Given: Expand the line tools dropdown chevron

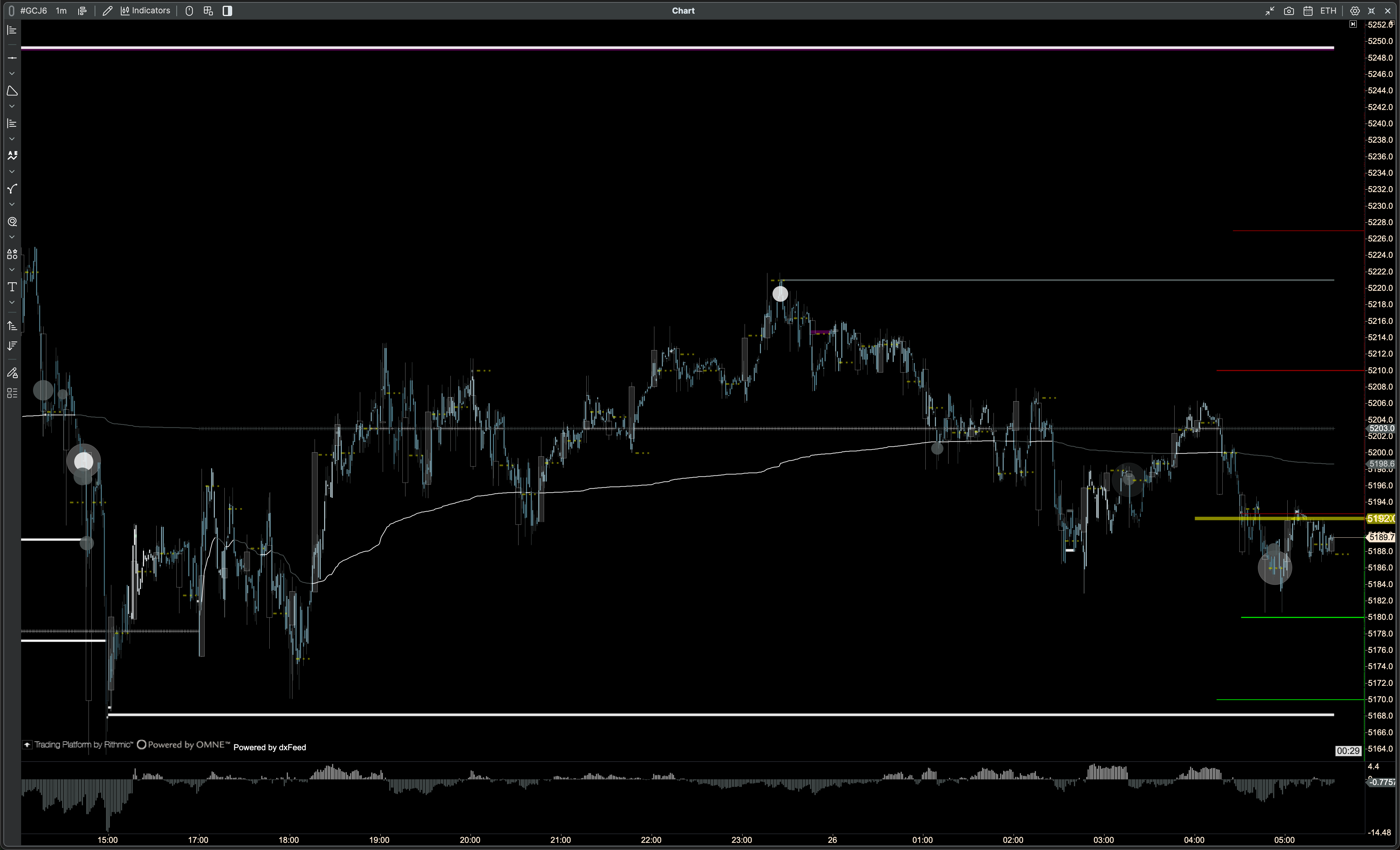Looking at the screenshot, I should coord(12,74).
